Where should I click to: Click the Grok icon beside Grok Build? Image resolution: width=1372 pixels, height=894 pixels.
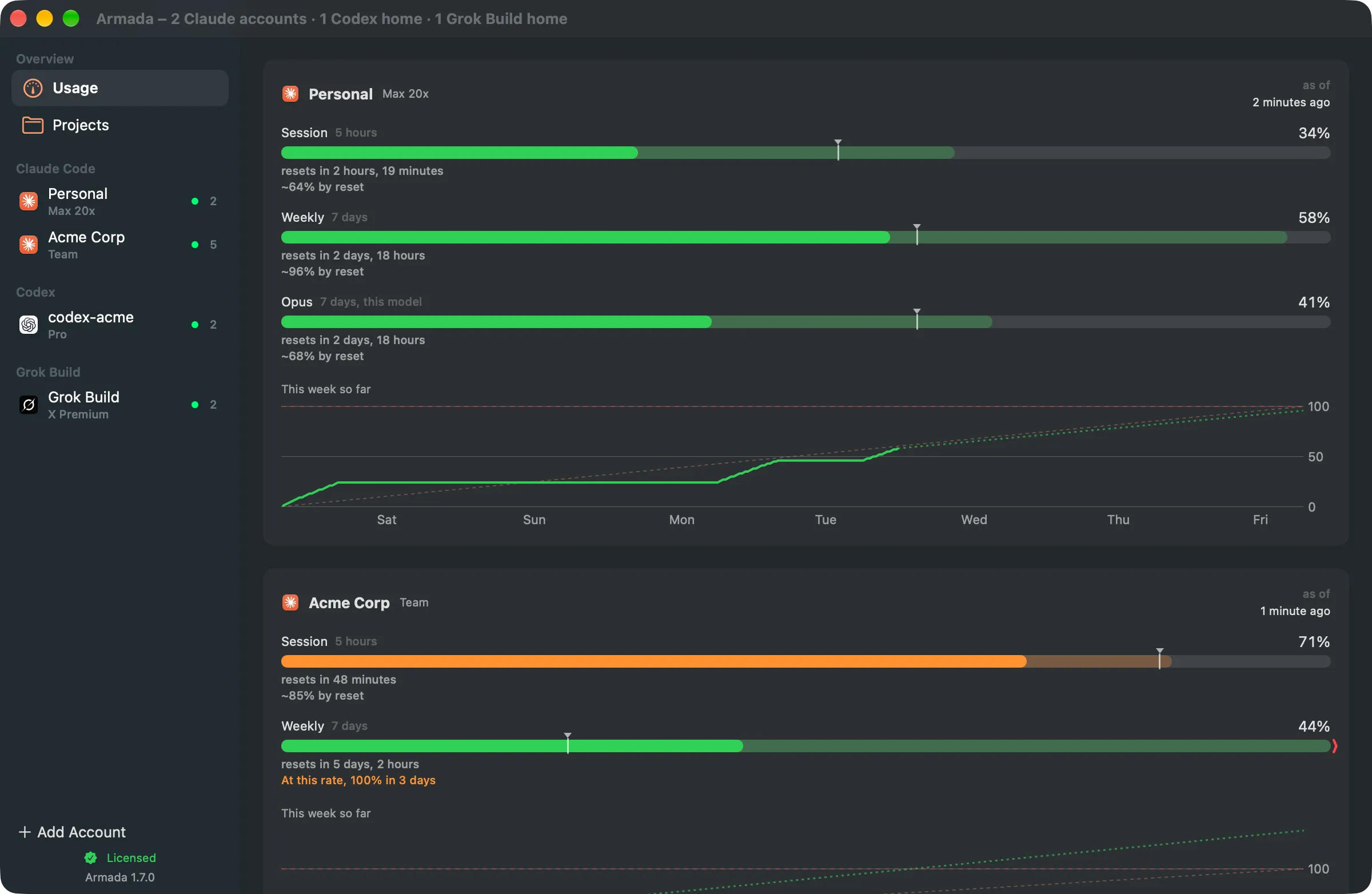coord(29,405)
